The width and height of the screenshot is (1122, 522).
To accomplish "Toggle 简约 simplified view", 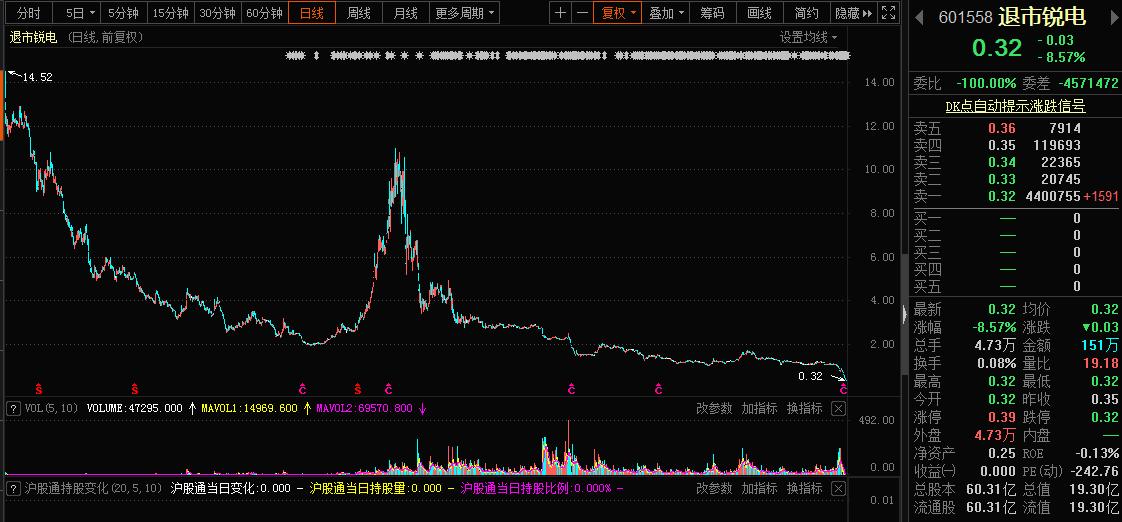I will [806, 13].
